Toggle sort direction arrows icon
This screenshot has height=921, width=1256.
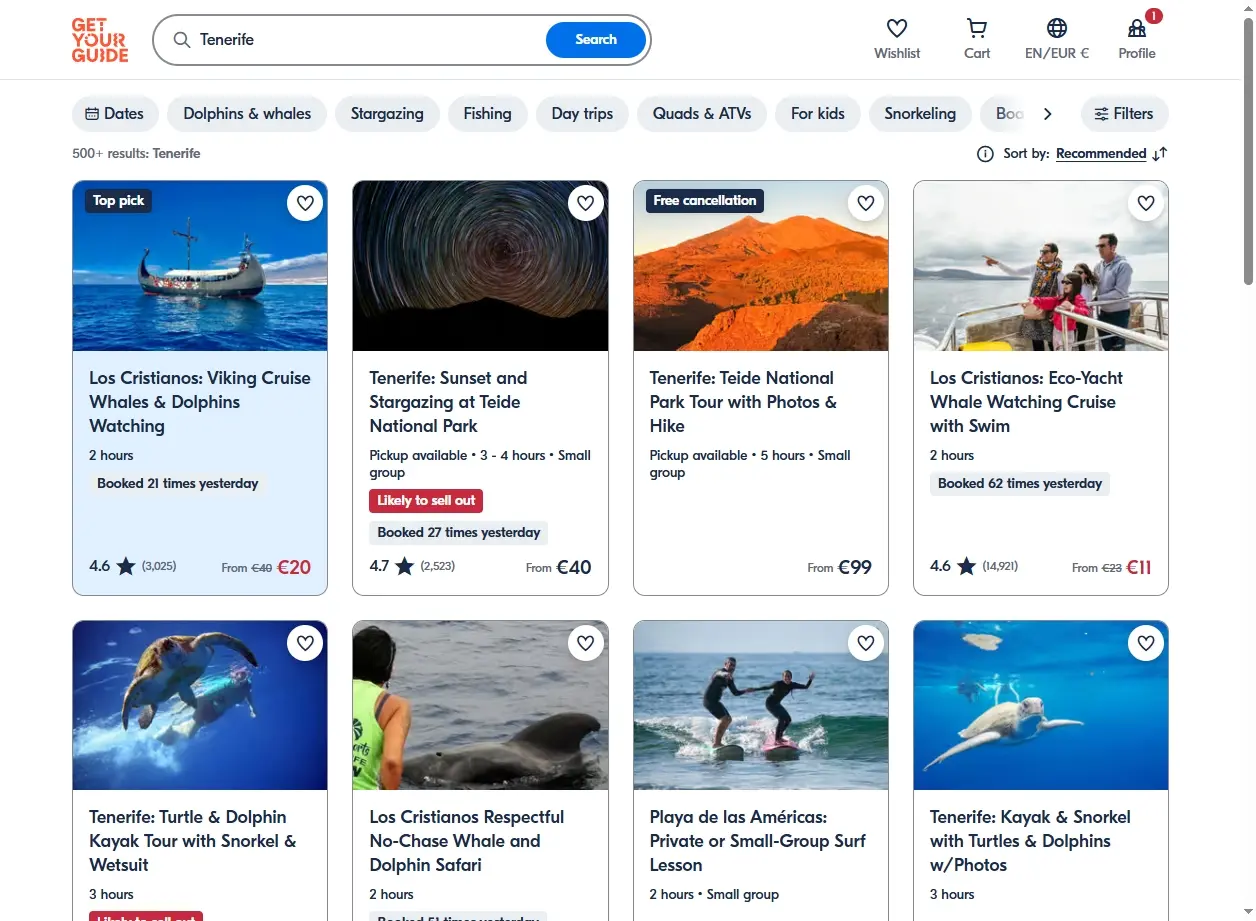click(1160, 154)
